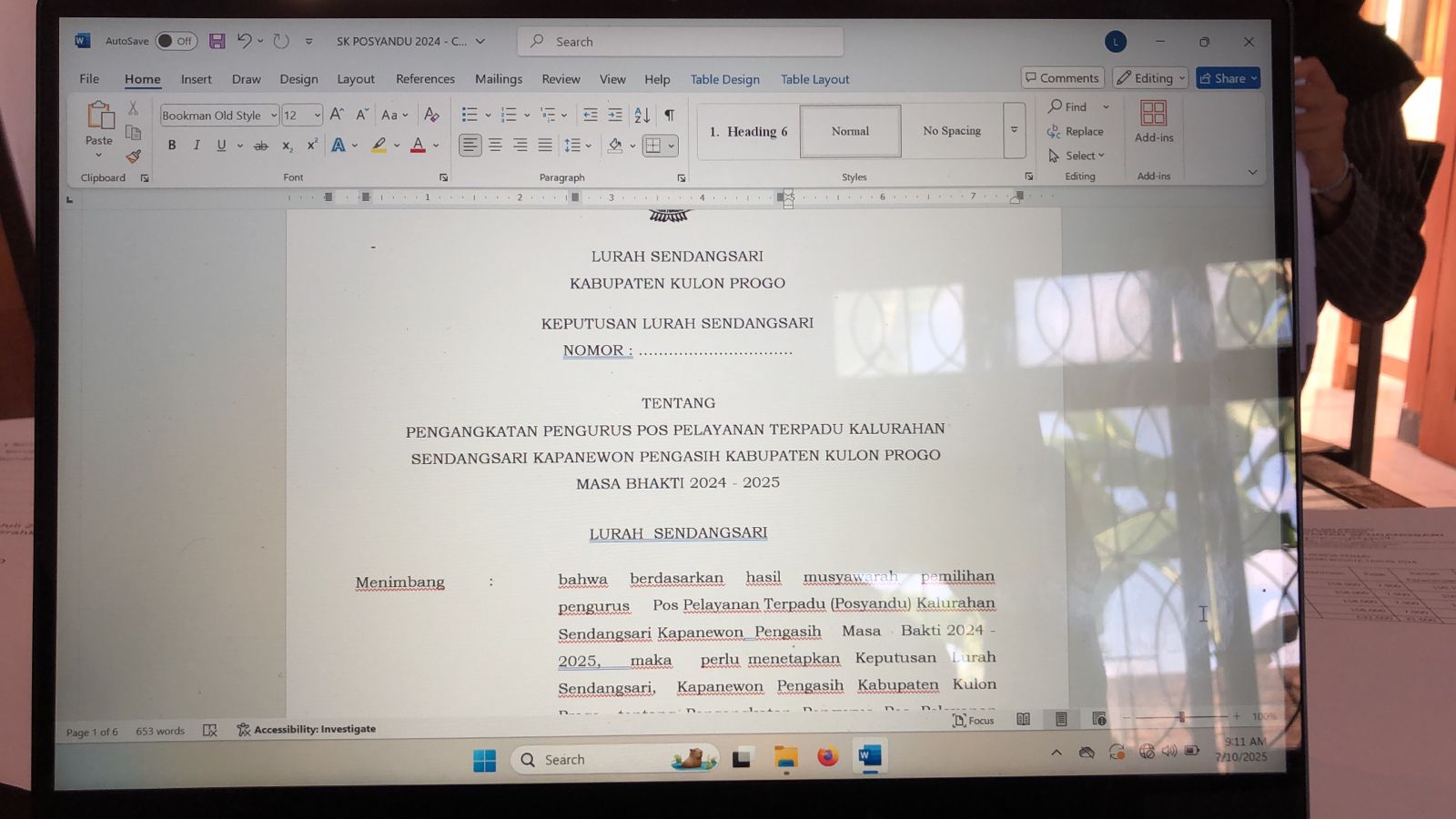Viewport: 1456px width, 819px height.
Task: Click the Save icon in title bar
Action: point(217,41)
